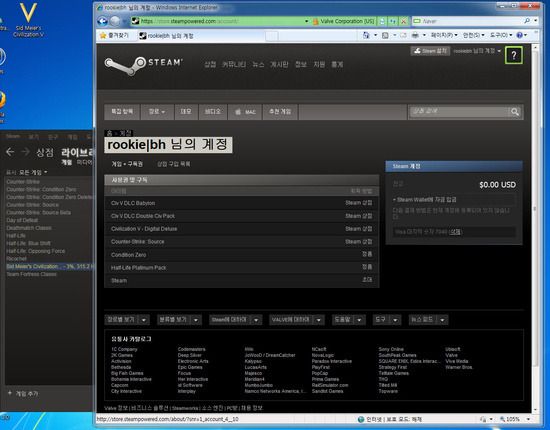Screen dimensions: 550x430
Task: Open 커뮤니티 in the Steam page header menu
Action: coord(234,65)
